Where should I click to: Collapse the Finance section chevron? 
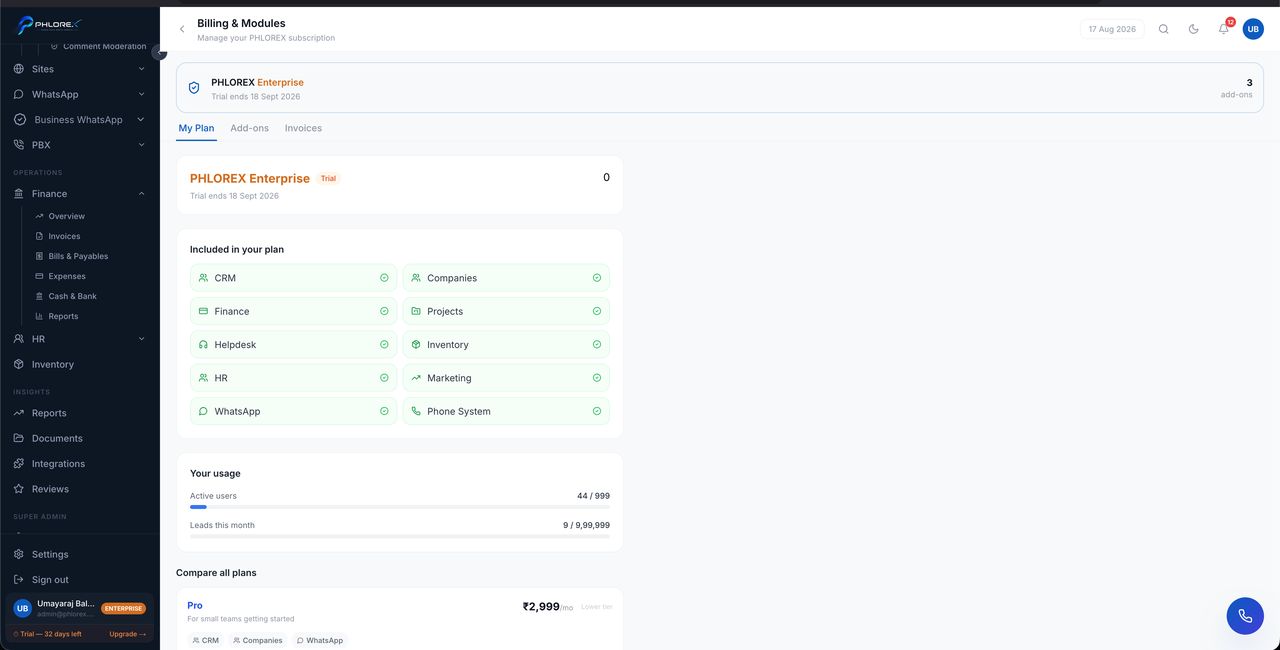(141, 194)
